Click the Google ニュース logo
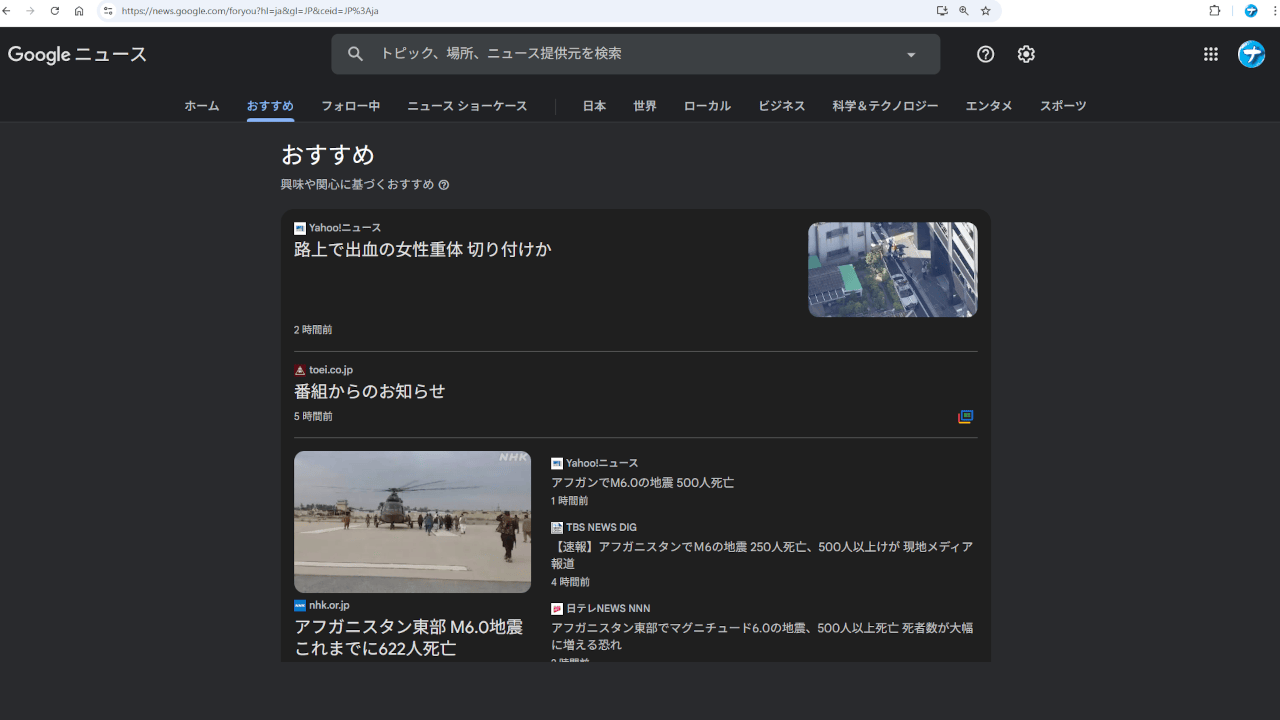1280x720 pixels. tap(77, 55)
